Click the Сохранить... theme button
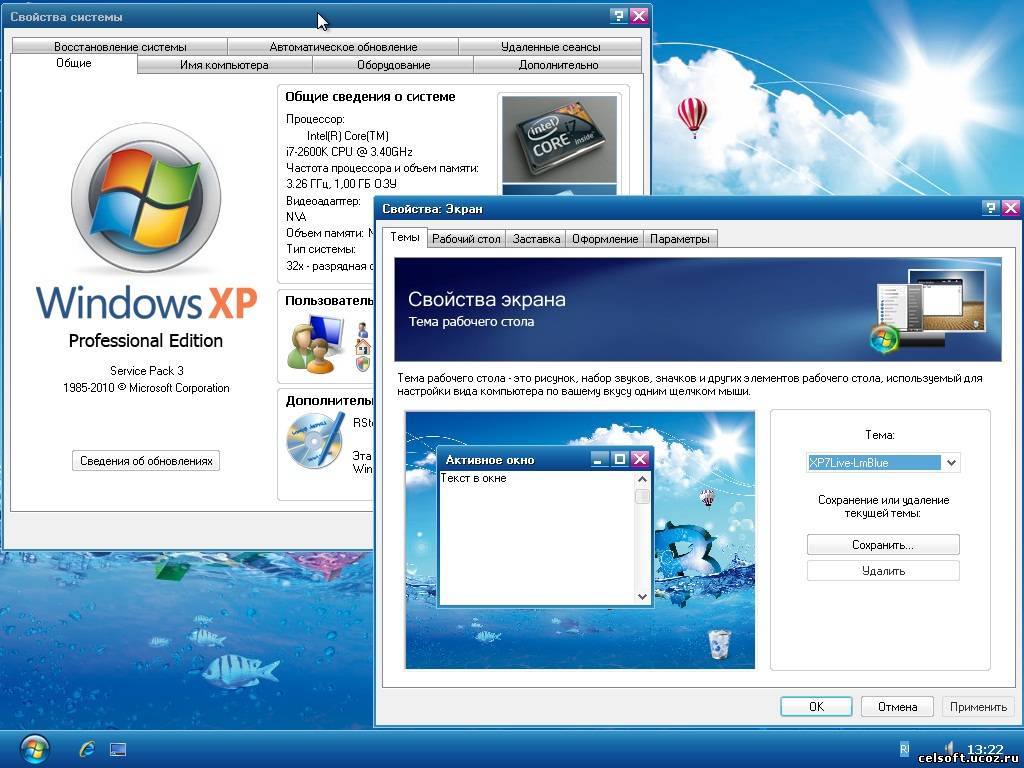 883,545
